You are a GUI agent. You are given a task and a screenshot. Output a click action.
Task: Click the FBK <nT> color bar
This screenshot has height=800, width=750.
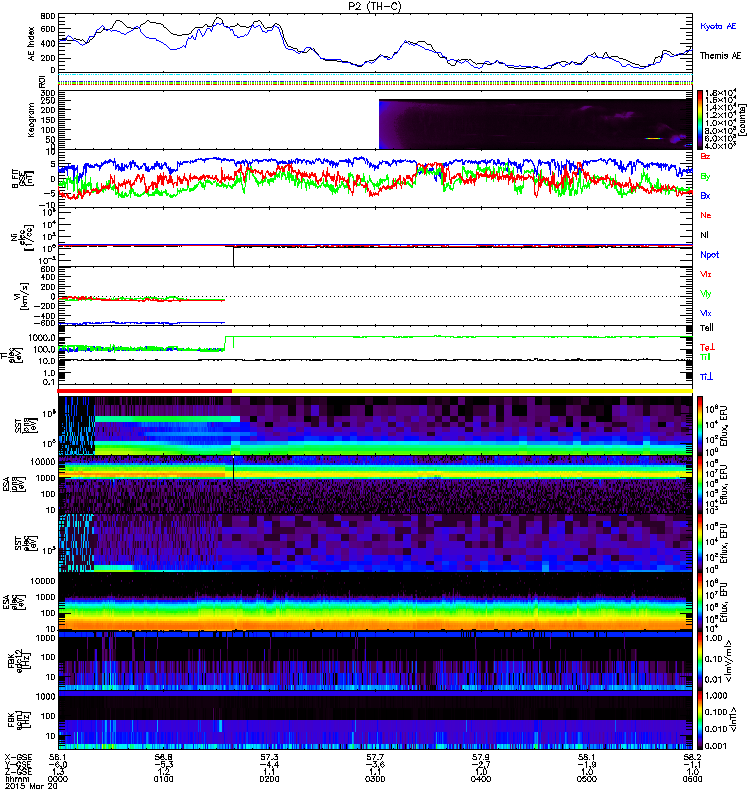point(701,720)
